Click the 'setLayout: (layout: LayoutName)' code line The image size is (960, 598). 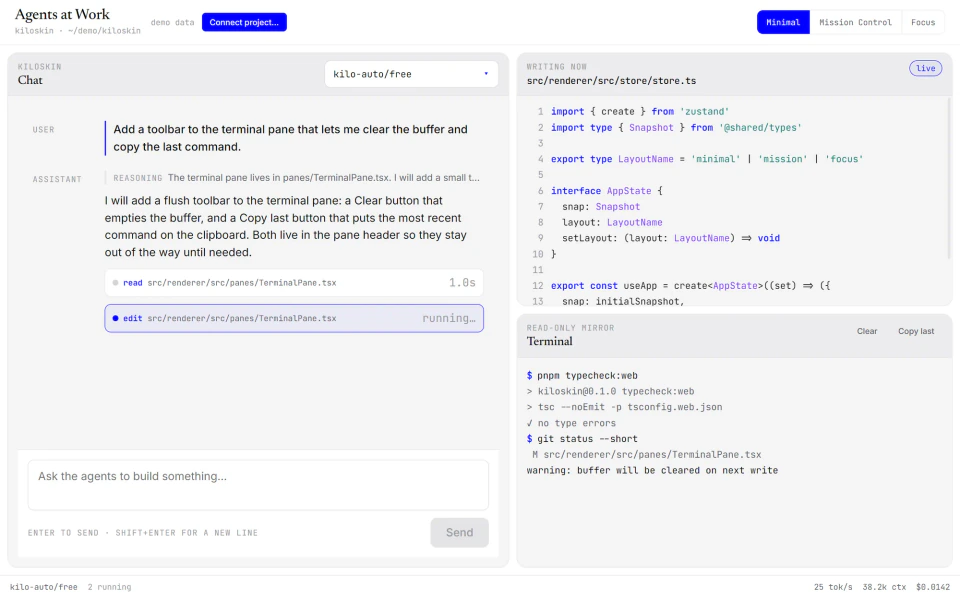pyautogui.click(x=671, y=238)
